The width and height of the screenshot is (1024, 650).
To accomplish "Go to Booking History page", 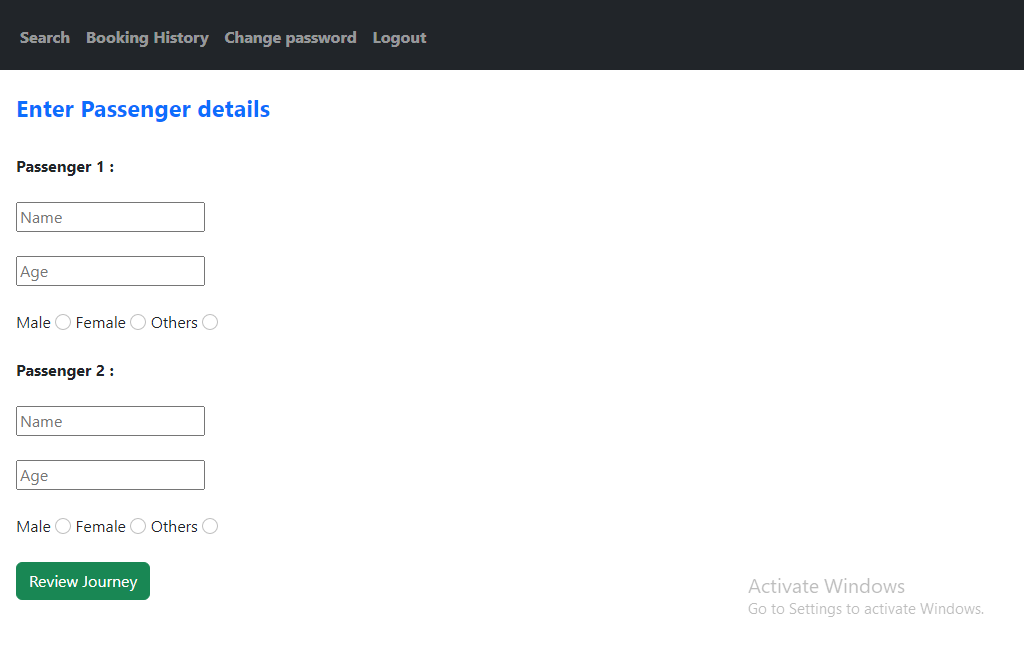I will (x=147, y=38).
